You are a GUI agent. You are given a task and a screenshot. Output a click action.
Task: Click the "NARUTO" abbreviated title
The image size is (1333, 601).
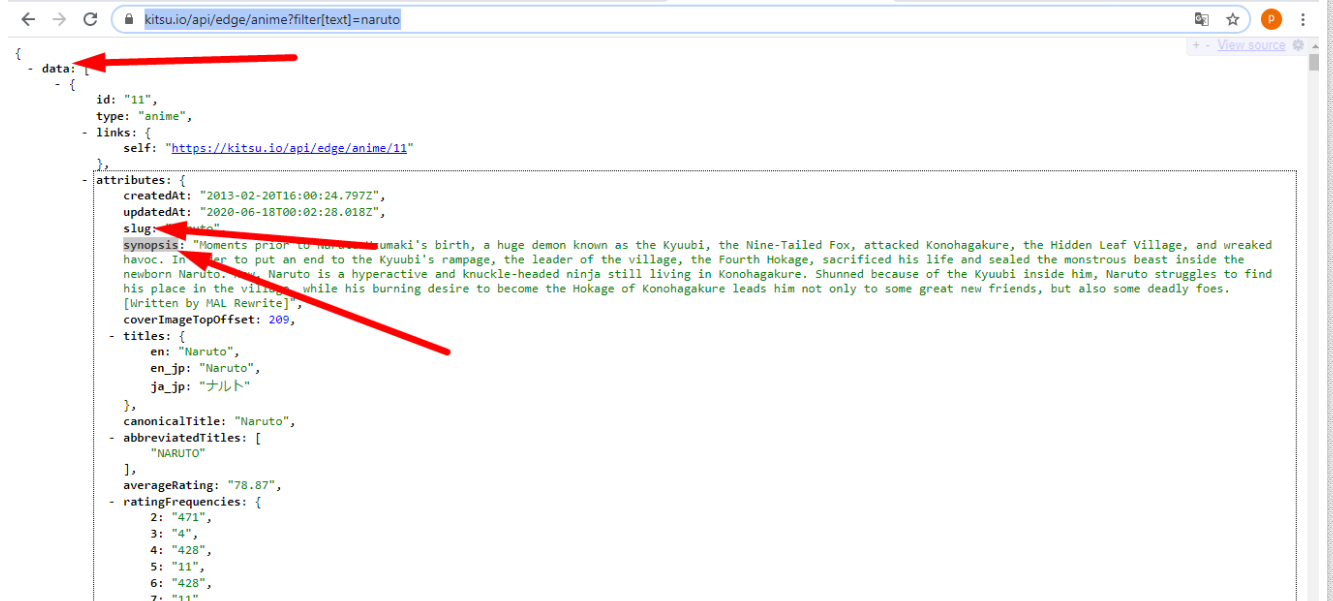pos(178,453)
